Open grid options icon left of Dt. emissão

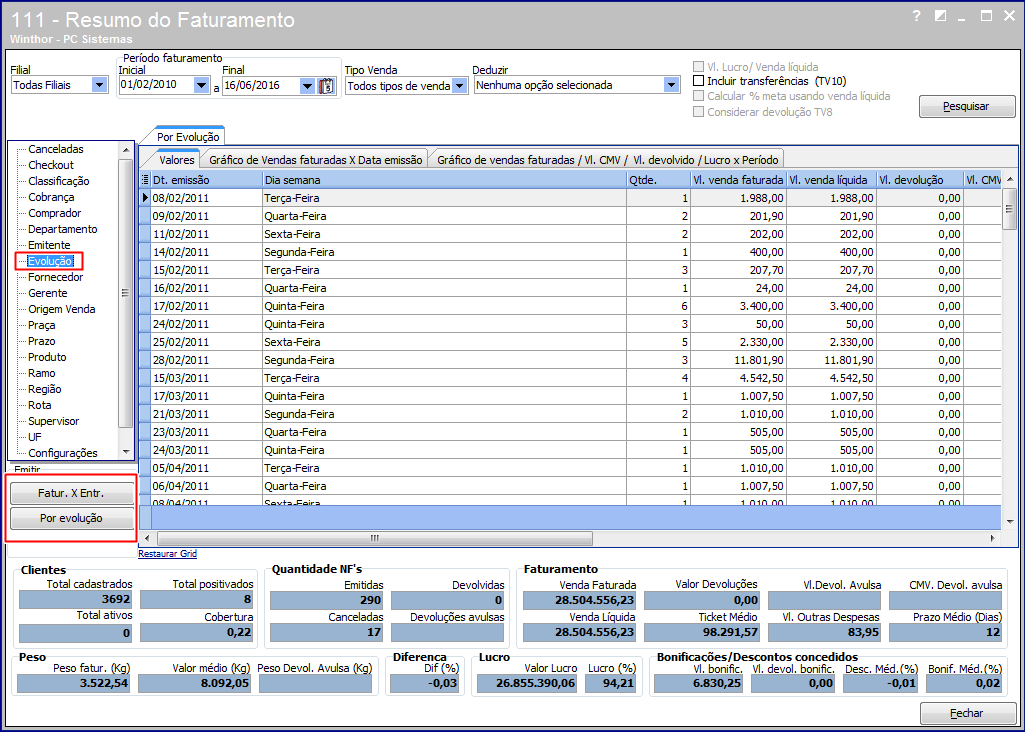click(145, 179)
